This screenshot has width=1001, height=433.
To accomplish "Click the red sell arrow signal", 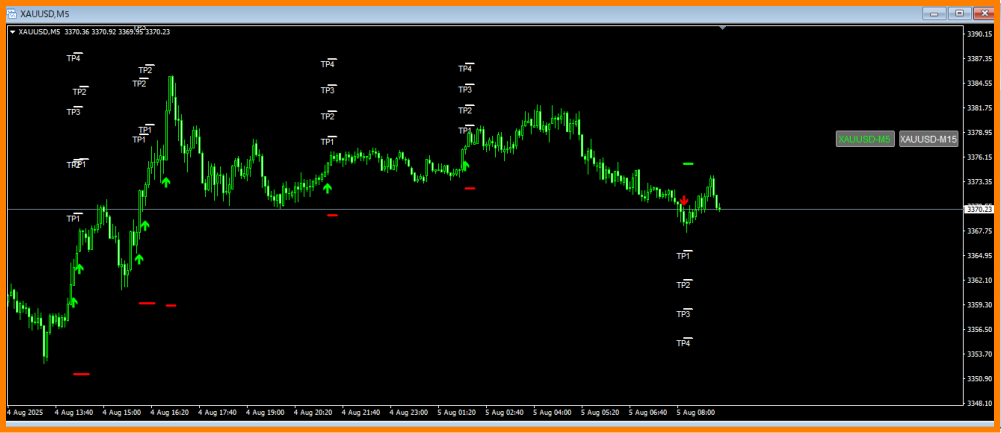I will click(x=683, y=200).
